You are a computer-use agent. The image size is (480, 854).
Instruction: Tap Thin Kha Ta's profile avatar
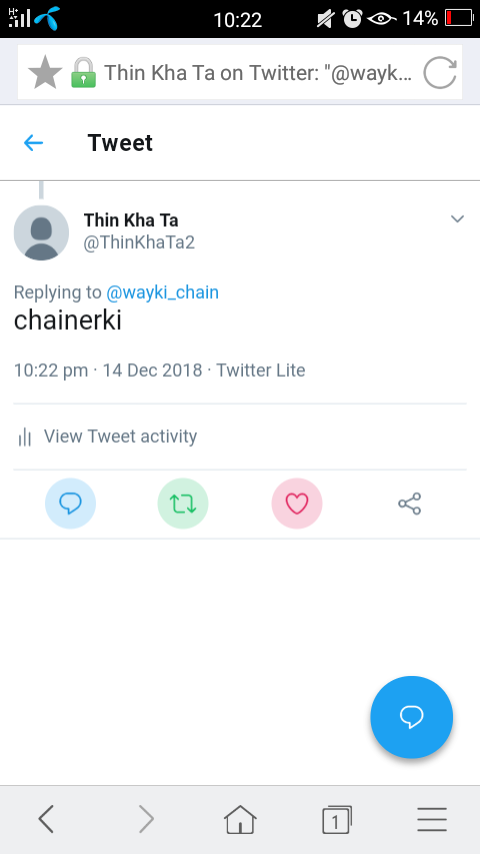(41, 233)
